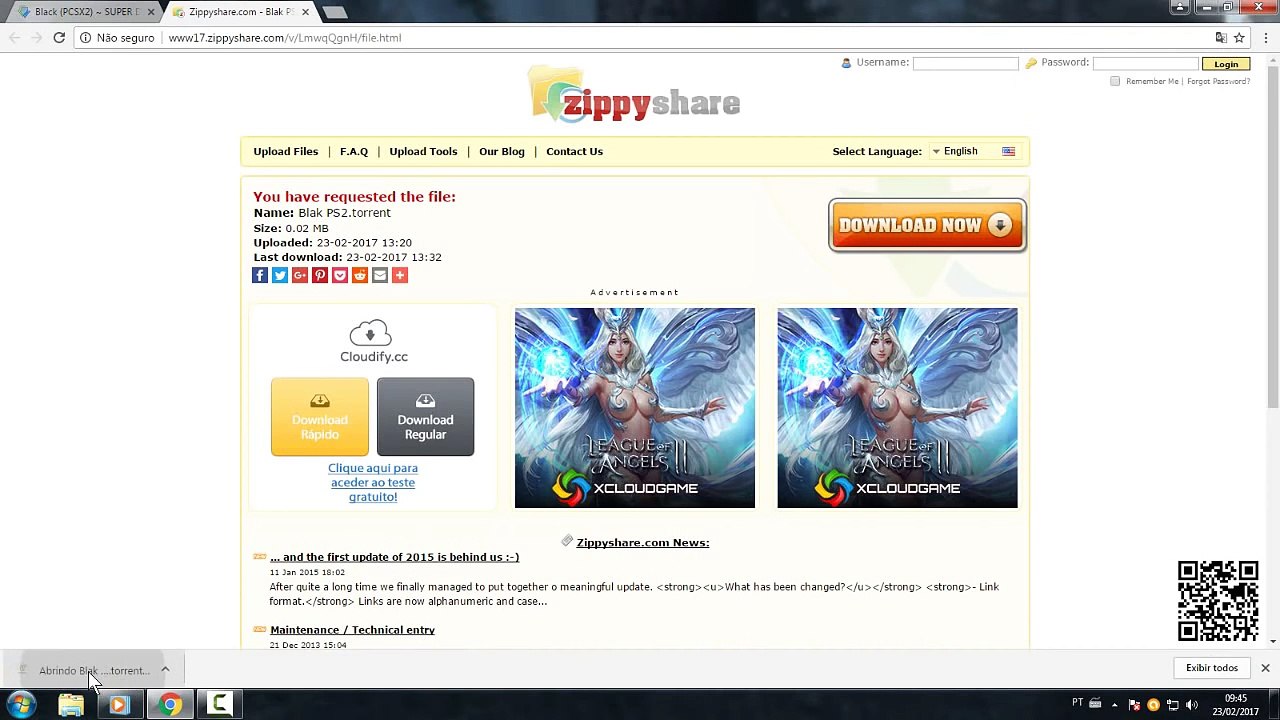Open Zippyshare.com News heading link

click(643, 543)
